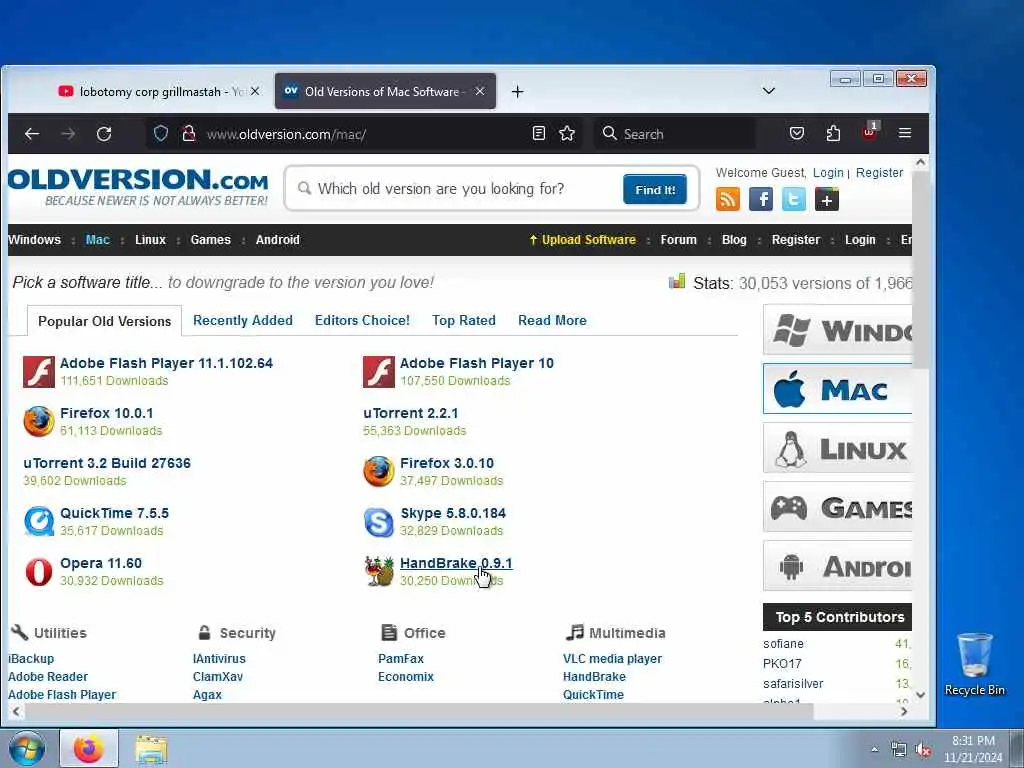Open the extensions puzzle icon

click(833, 134)
